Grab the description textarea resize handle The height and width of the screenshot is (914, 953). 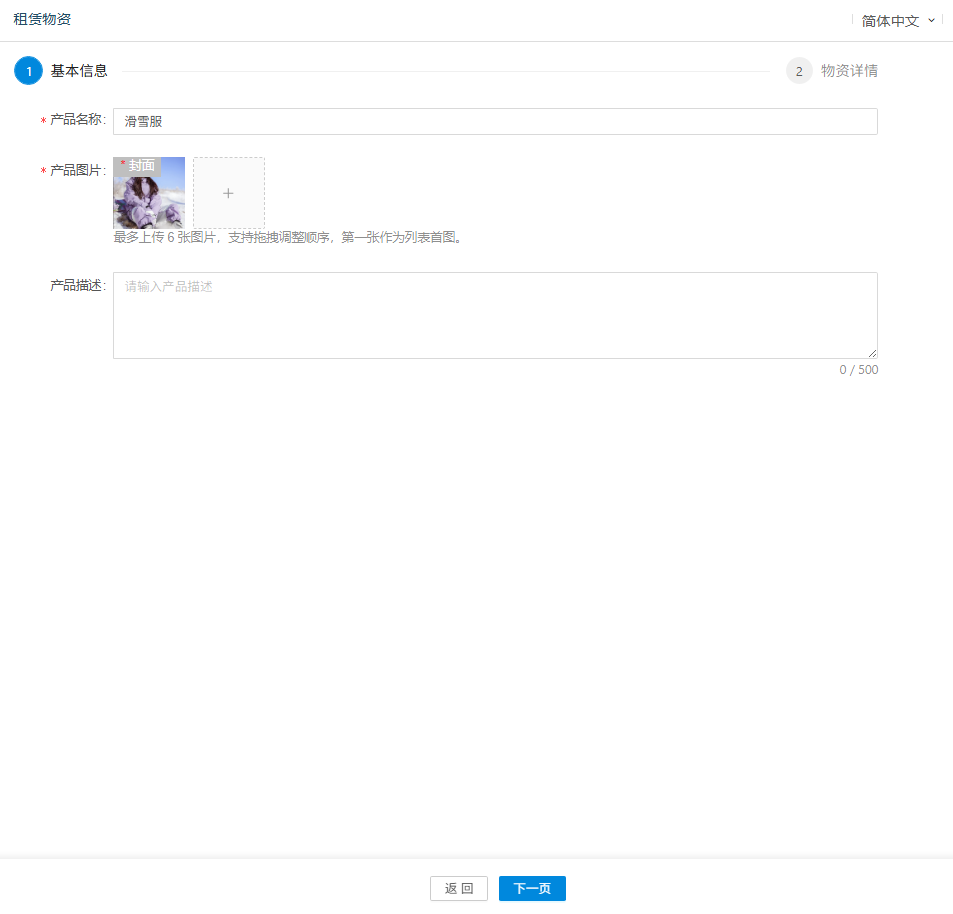872,353
